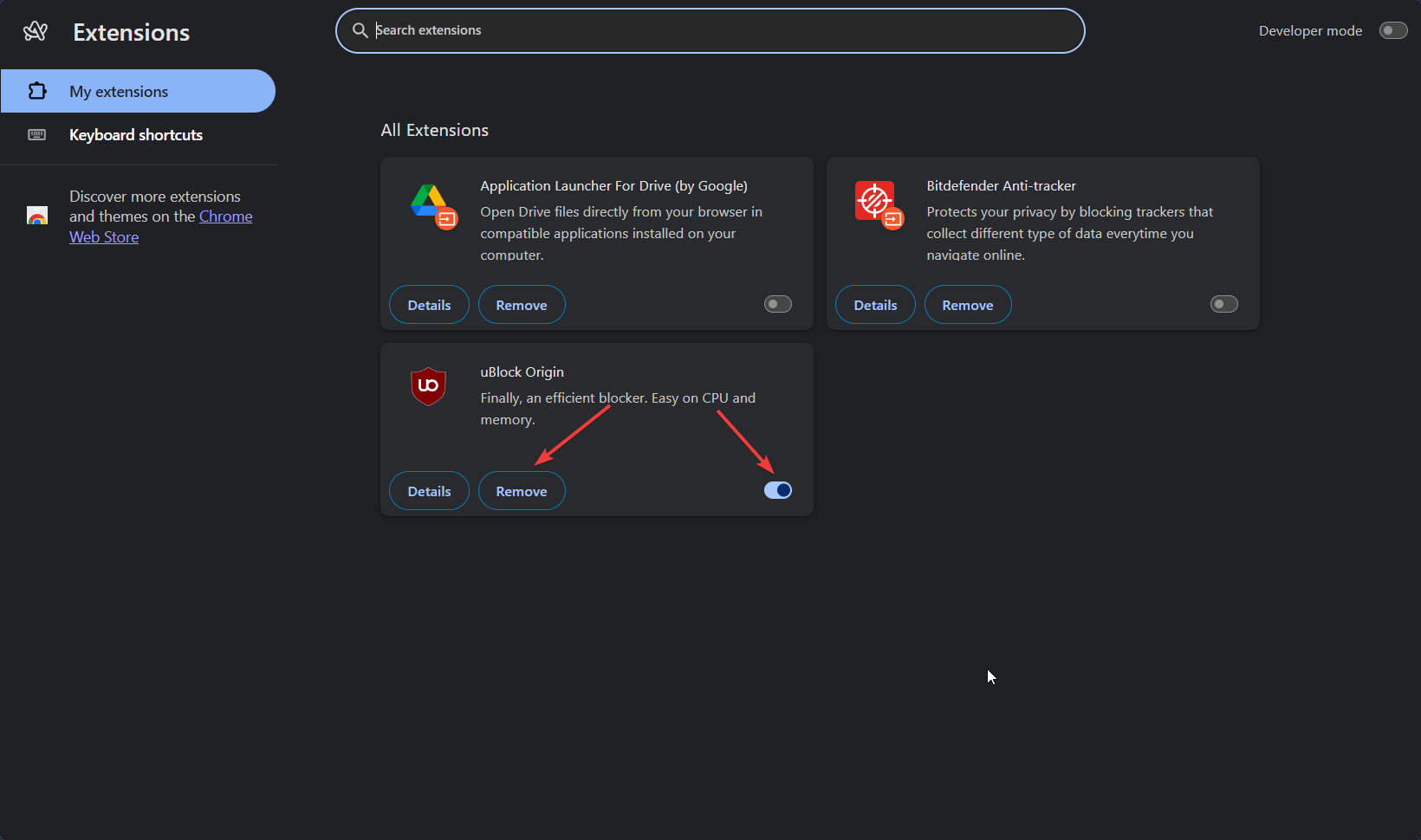Open Details for Bitdefender Anti-tracker
This screenshot has width=1421, height=840.
875,305
